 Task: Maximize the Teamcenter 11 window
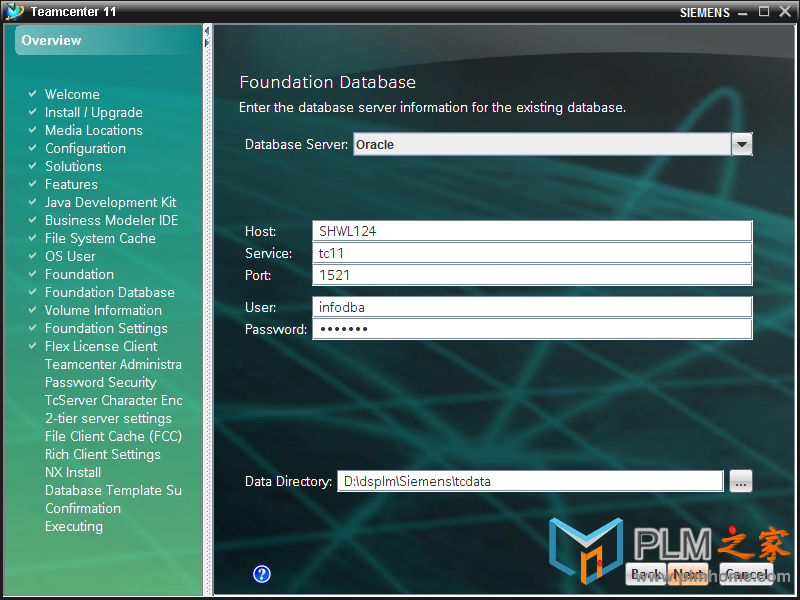click(x=764, y=11)
